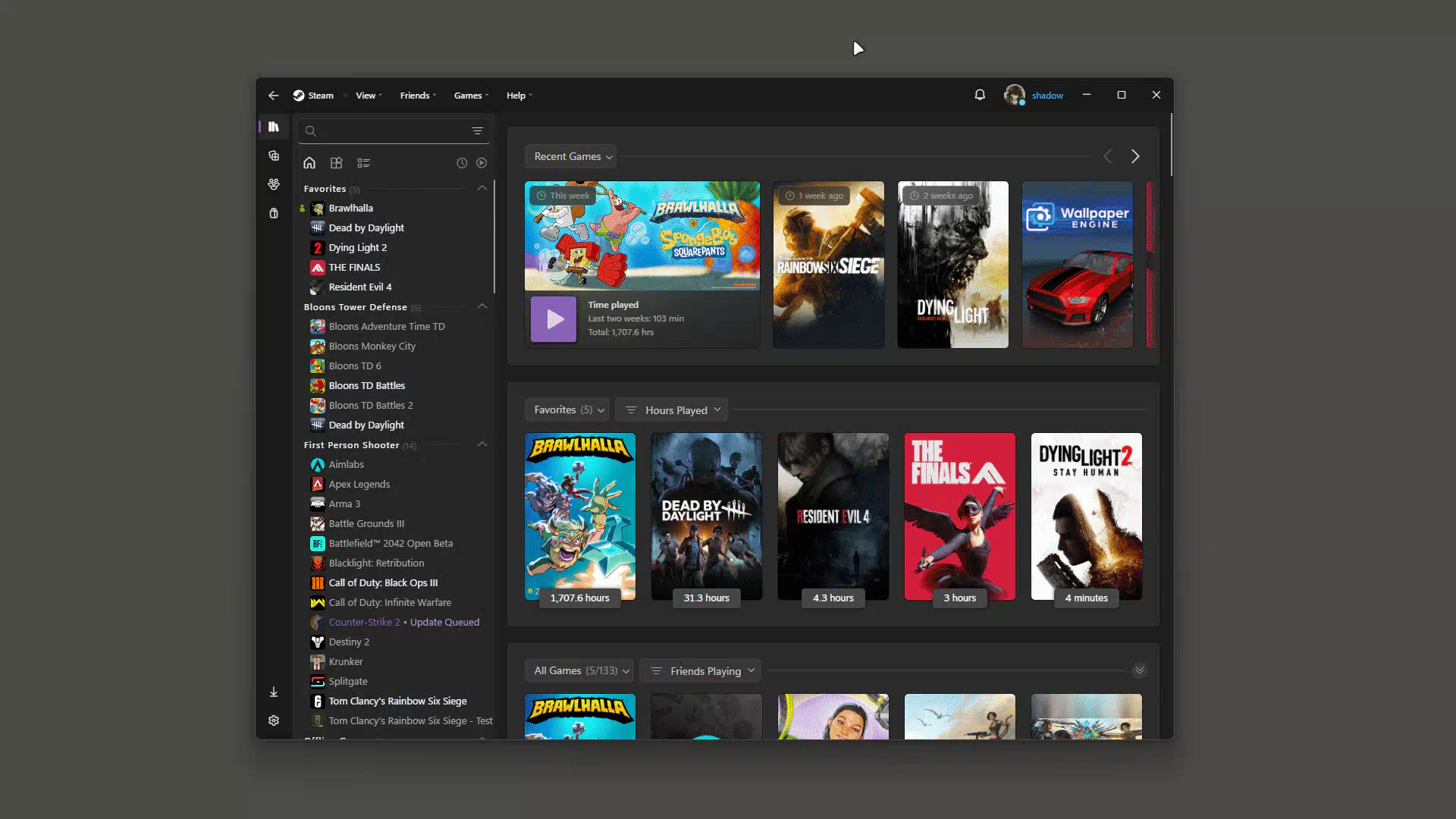
Task: Open Downloads from the sidebar
Action: pos(274,692)
